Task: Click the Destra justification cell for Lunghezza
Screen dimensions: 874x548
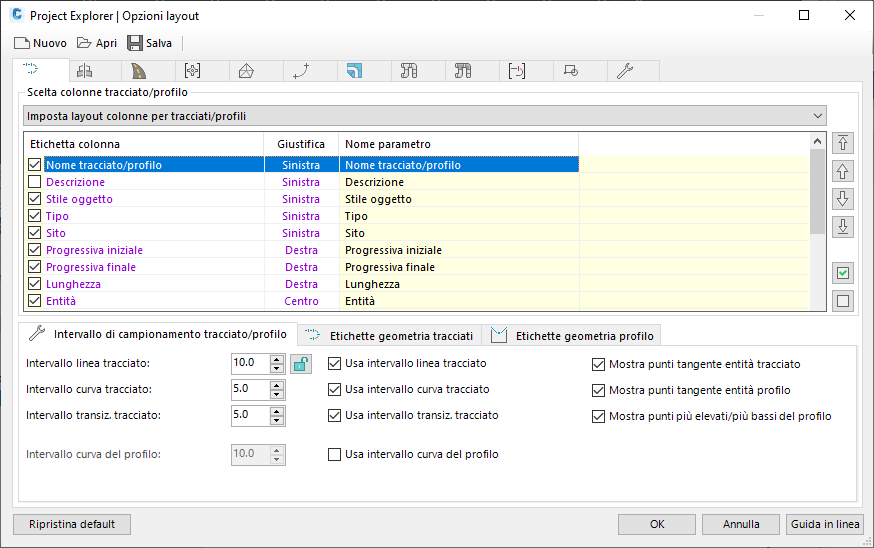Action: 301,284
